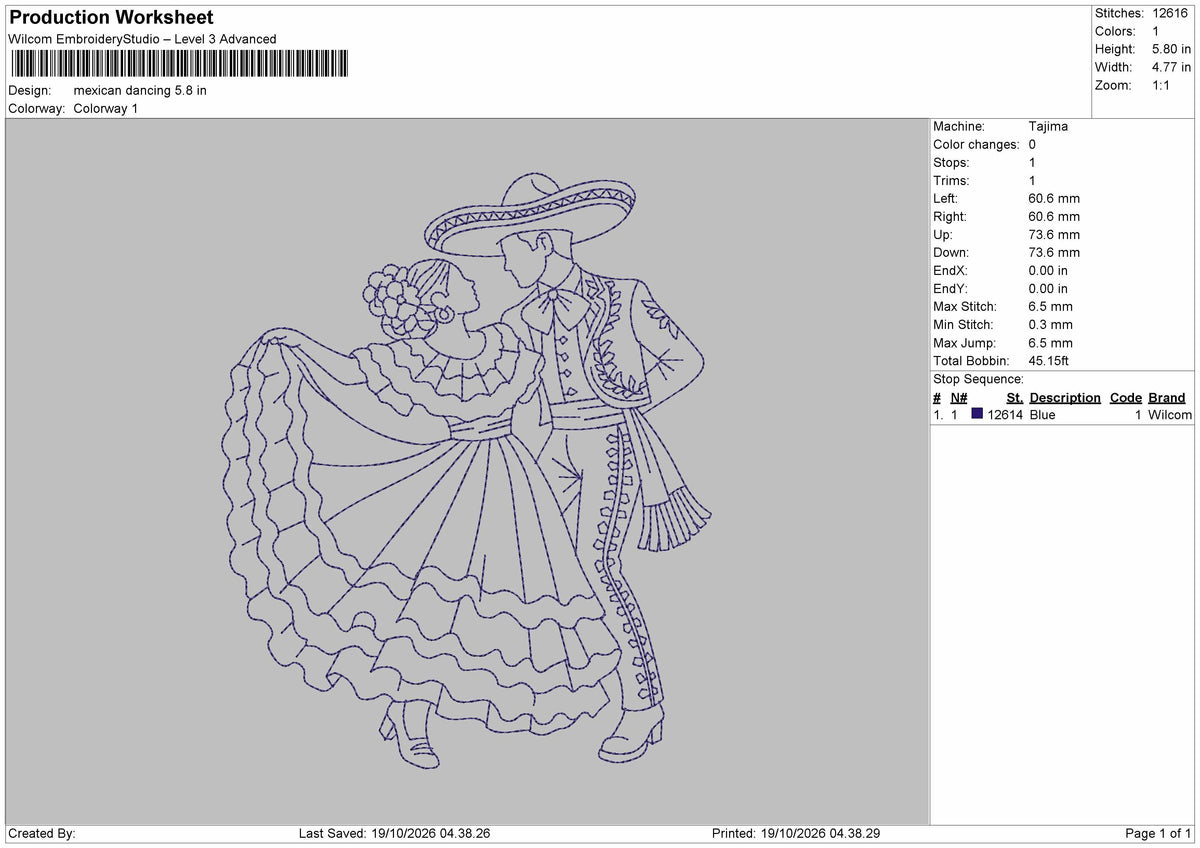
Task: Click the EndX value 0.00 in
Action: point(1048,271)
